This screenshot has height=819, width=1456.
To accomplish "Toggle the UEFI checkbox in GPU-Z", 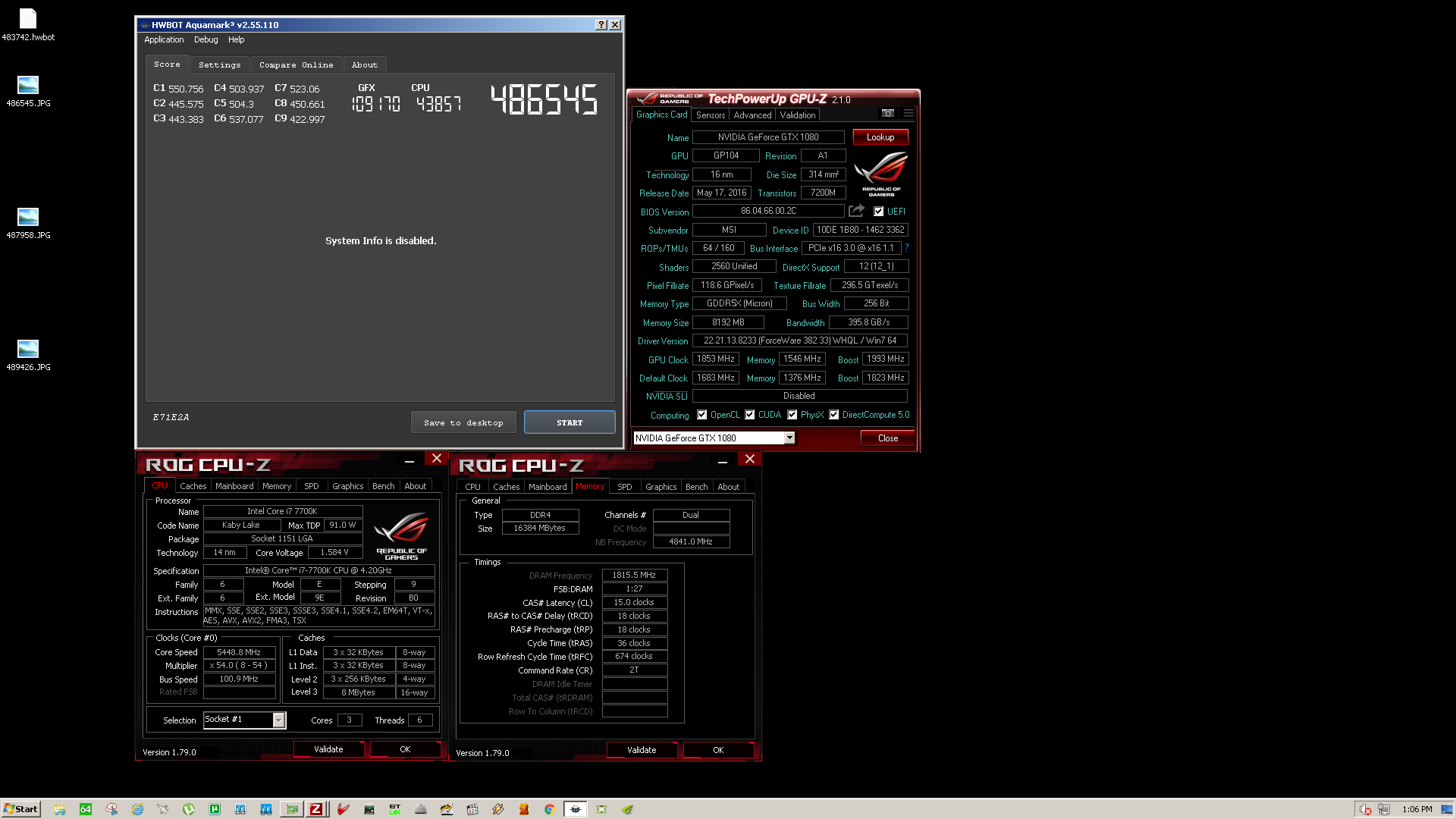I will (878, 212).
